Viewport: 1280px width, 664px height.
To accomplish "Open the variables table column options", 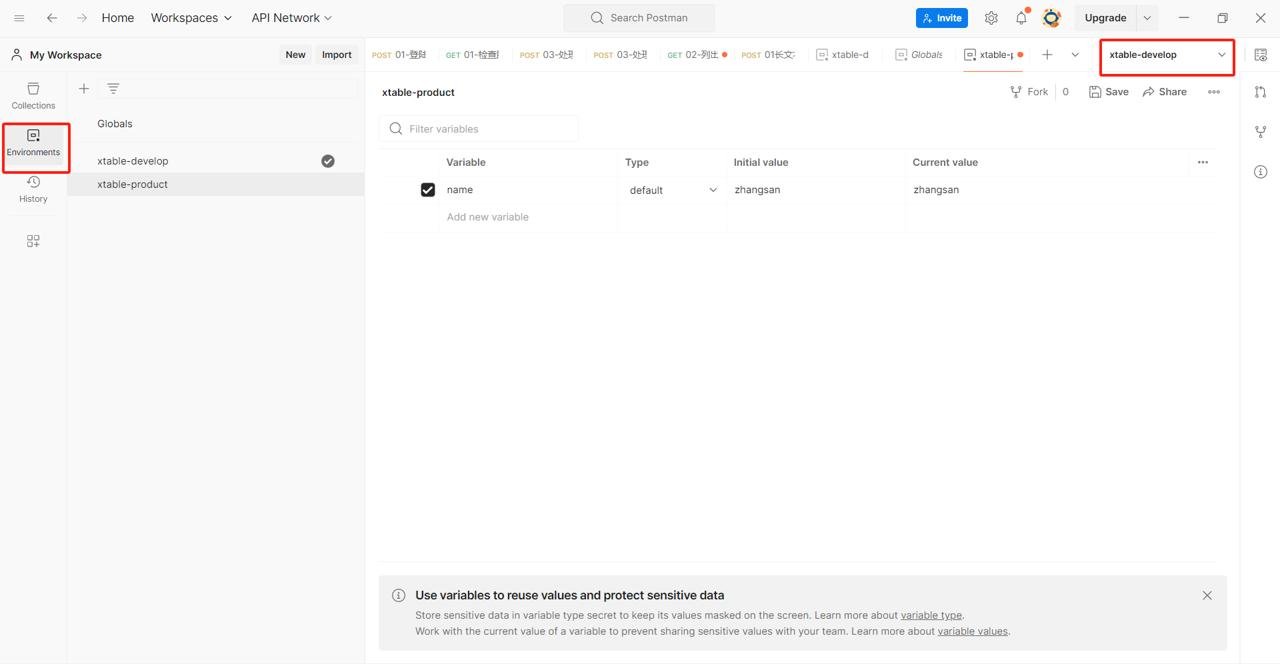I will pos(1203,162).
